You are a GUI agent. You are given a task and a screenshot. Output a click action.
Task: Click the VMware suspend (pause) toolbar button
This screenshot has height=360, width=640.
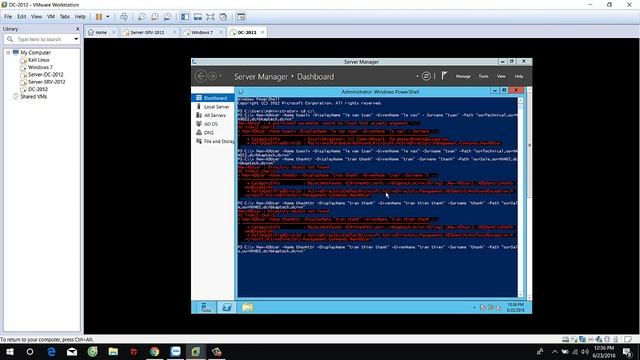99,17
